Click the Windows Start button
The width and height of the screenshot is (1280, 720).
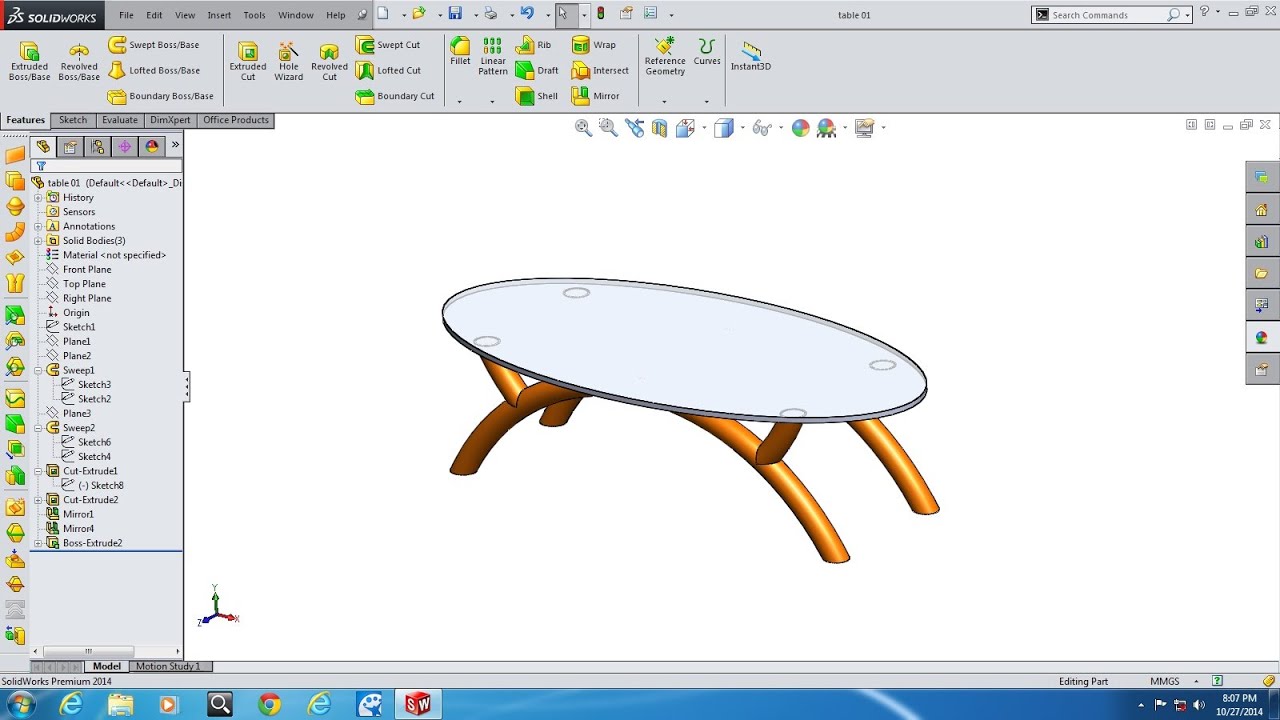[20, 704]
